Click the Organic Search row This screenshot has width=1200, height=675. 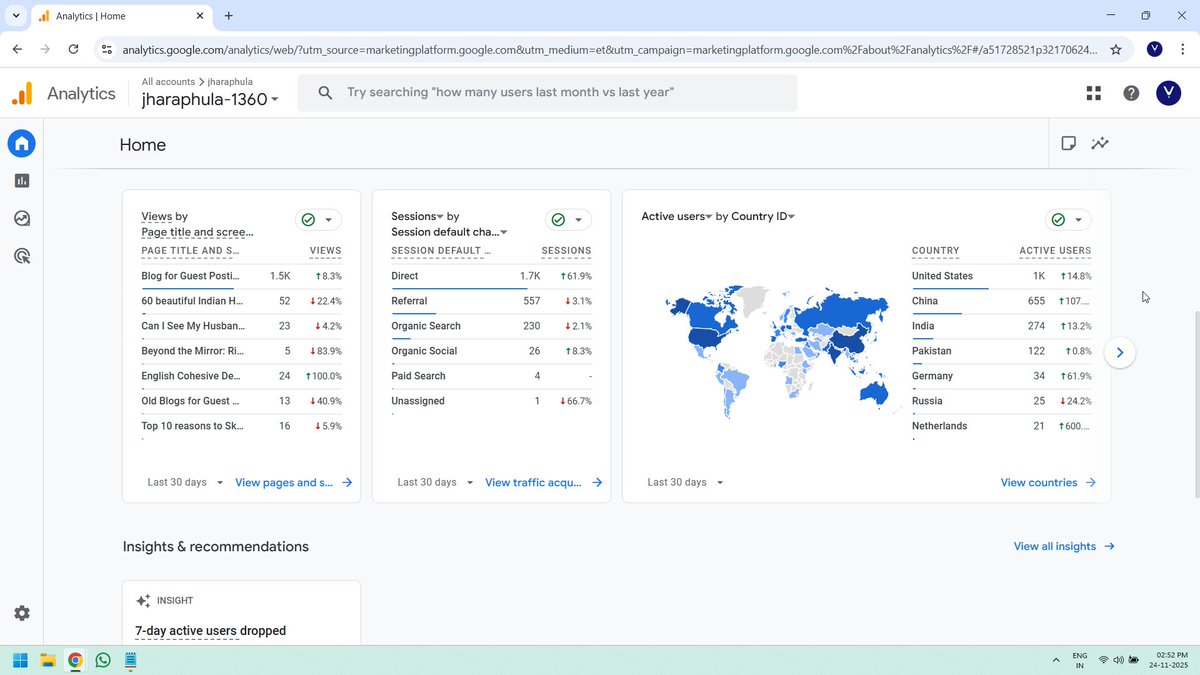[491, 326]
